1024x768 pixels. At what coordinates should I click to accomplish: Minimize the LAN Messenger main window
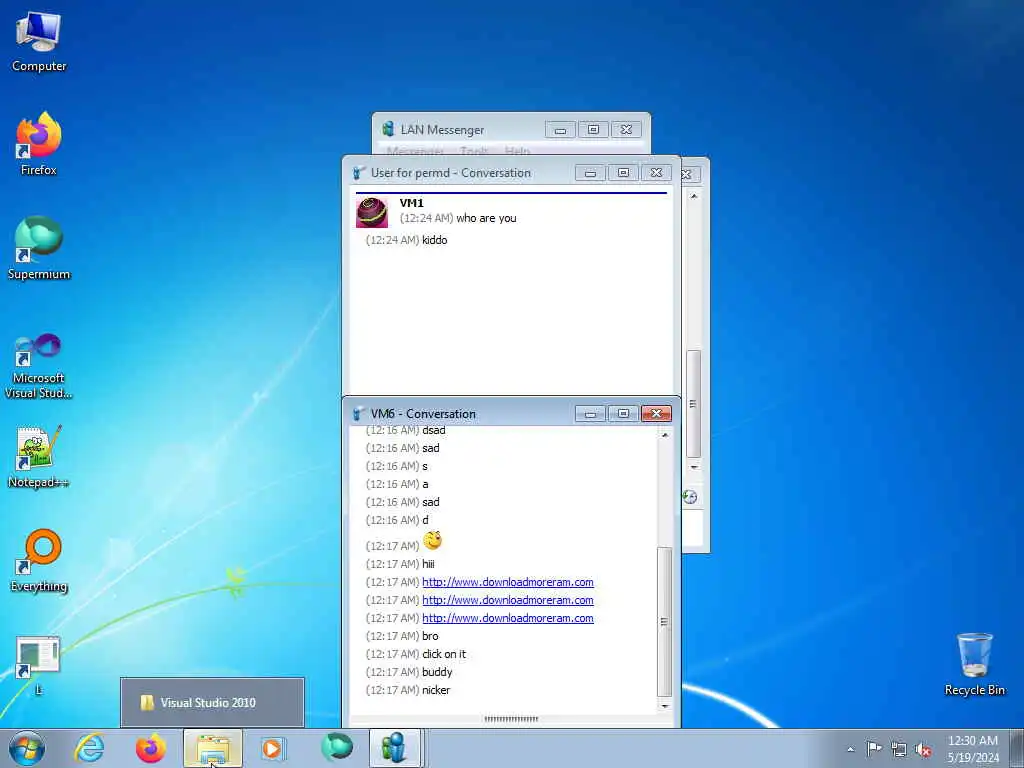coord(560,129)
